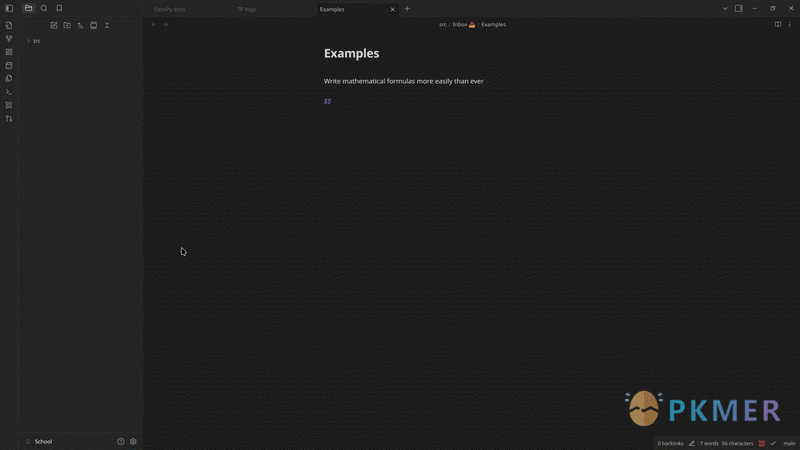Add a new tab
The image size is (800, 450).
(407, 9)
